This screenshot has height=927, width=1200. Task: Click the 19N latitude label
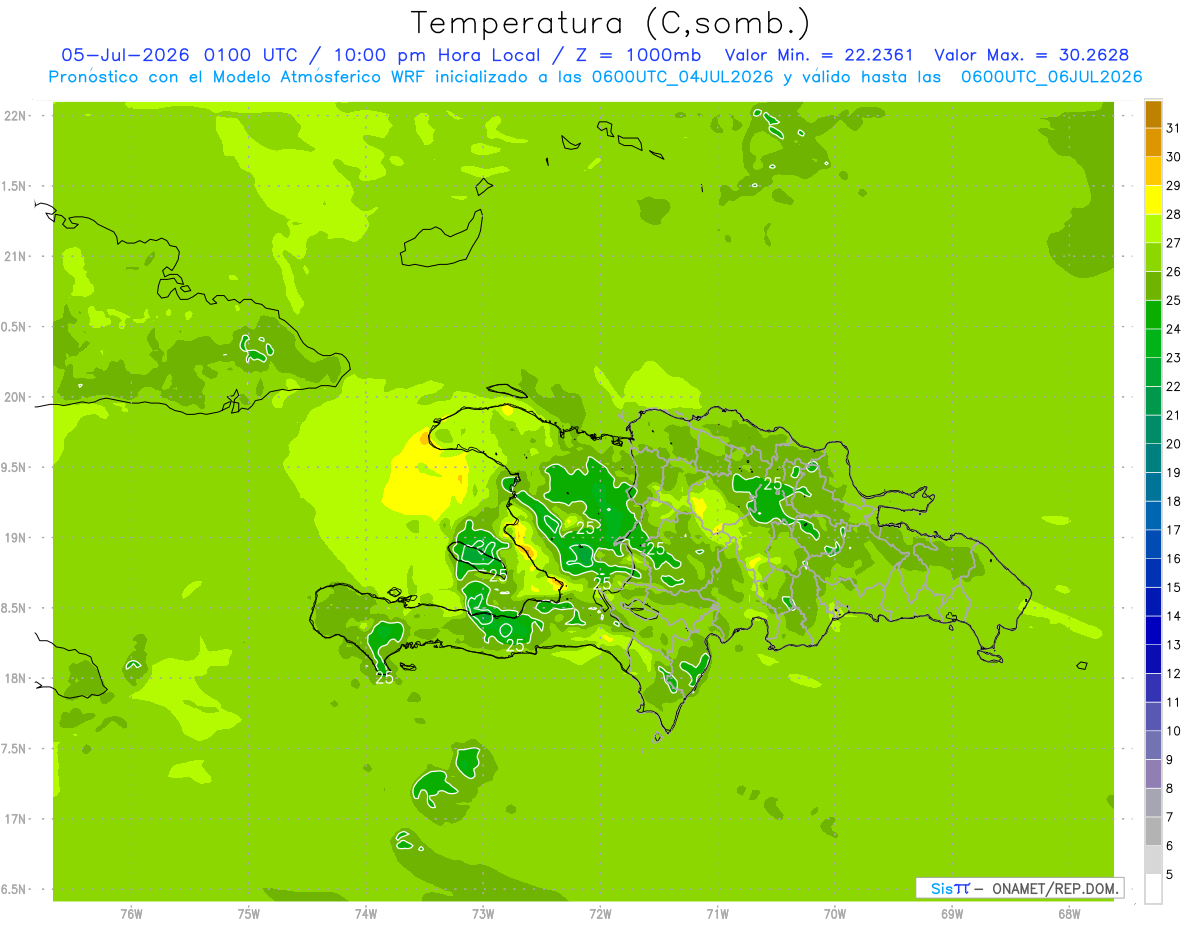(x=17, y=538)
